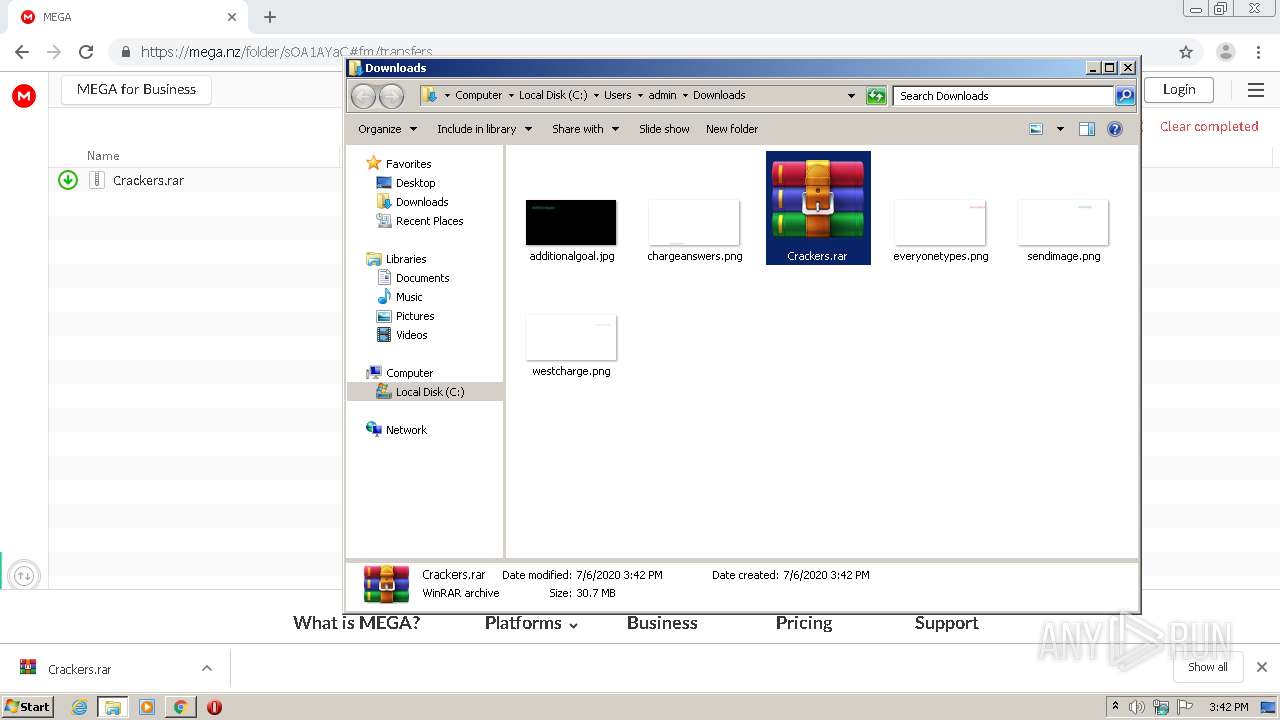Select westcharge.png file
The image size is (1280, 720).
(571, 345)
